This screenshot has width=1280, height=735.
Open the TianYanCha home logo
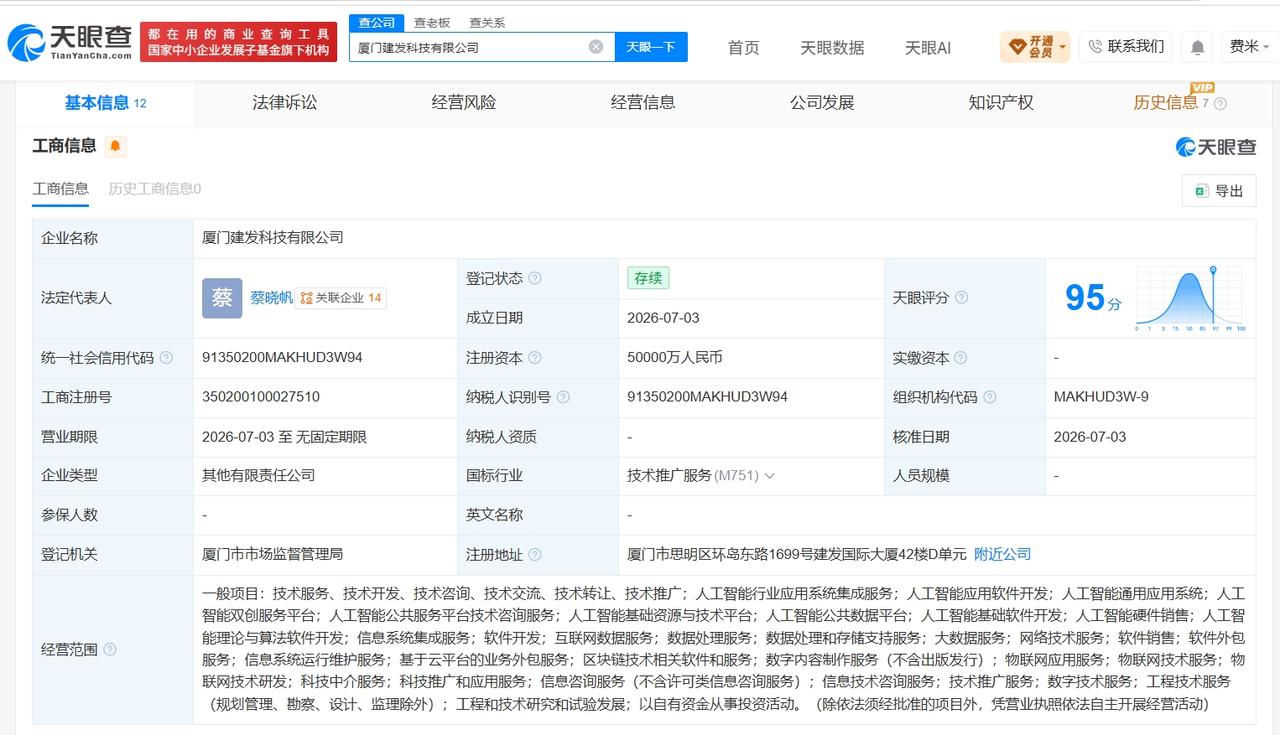click(70, 42)
